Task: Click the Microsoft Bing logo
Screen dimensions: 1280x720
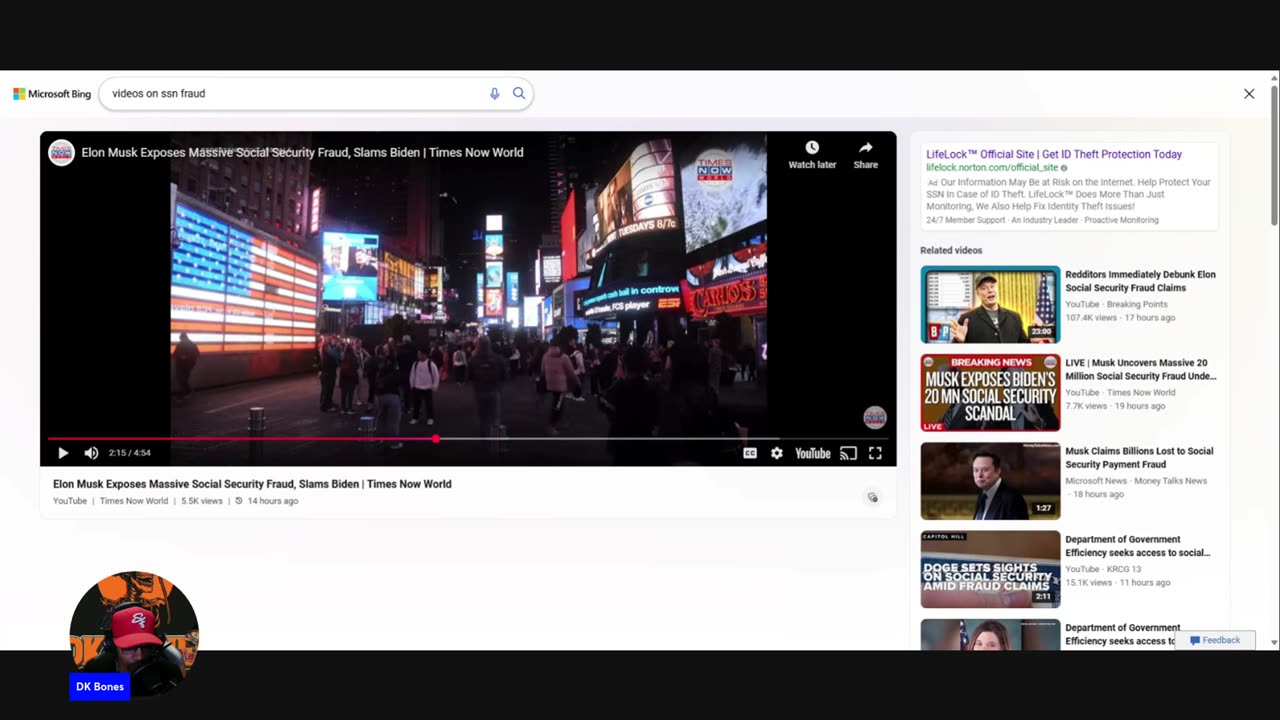Action: pyautogui.click(x=52, y=94)
